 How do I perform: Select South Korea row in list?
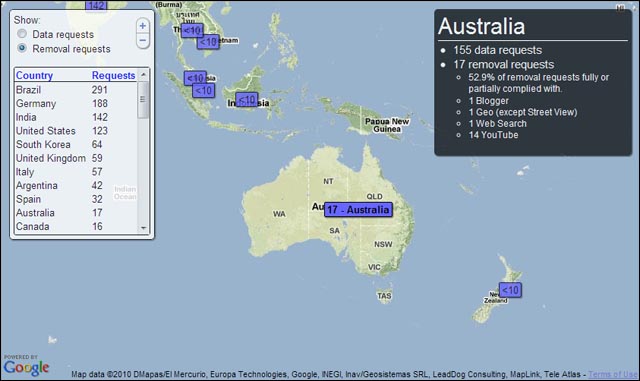point(76,145)
